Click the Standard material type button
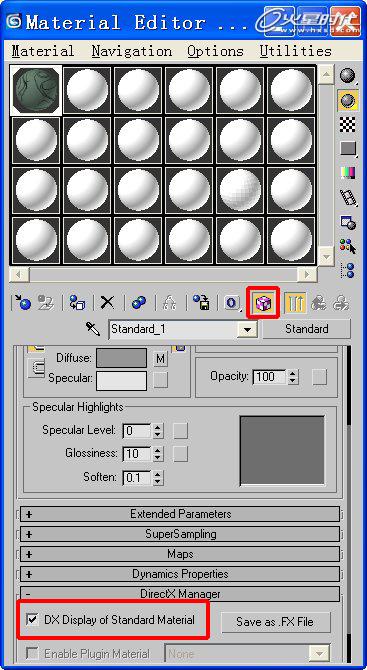The height and width of the screenshot is (670, 367). tap(307, 329)
